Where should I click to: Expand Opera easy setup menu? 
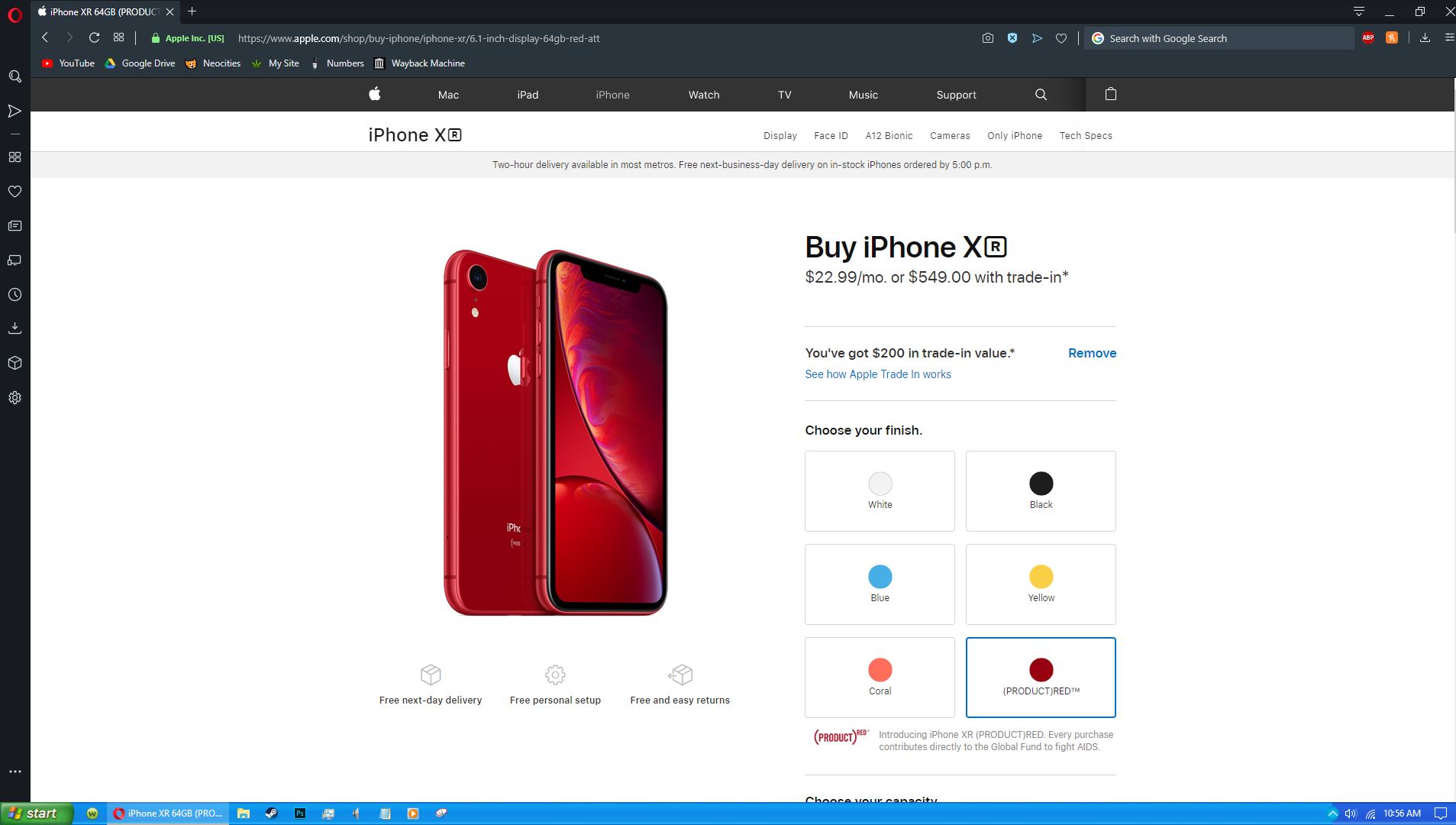1449,37
